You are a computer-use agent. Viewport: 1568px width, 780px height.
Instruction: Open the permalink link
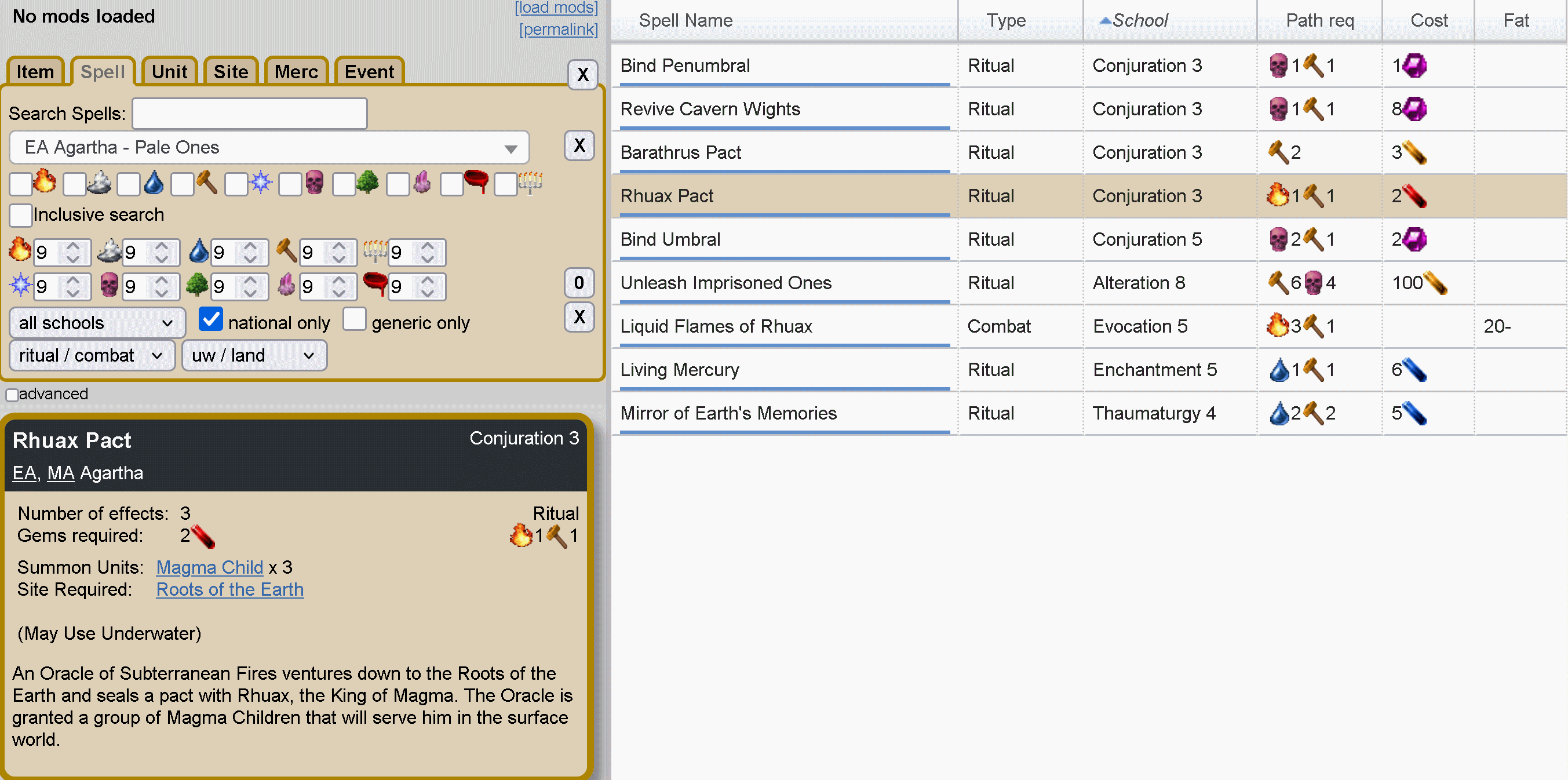558,29
